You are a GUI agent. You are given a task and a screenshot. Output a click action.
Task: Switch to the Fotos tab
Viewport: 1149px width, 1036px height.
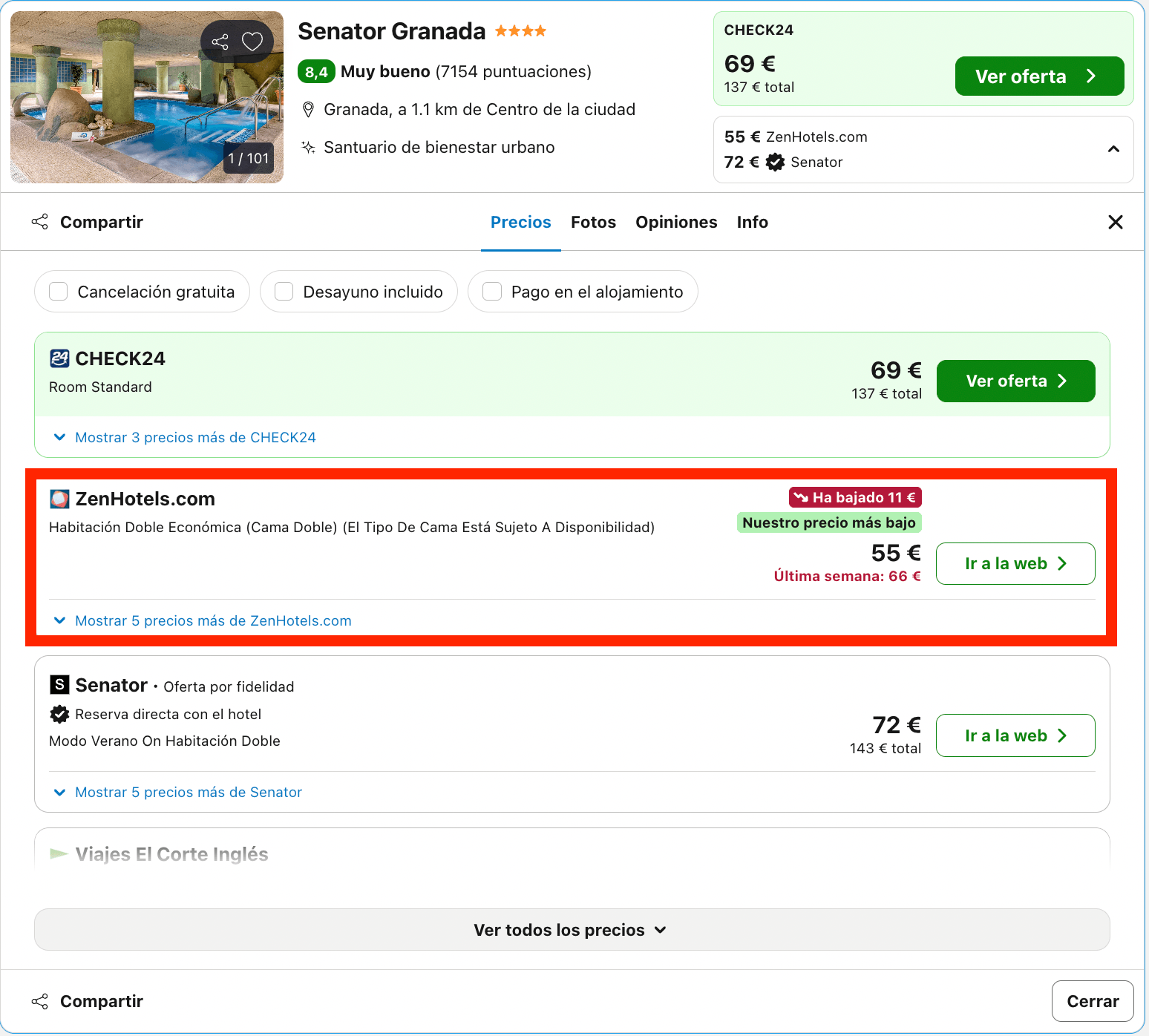593,222
